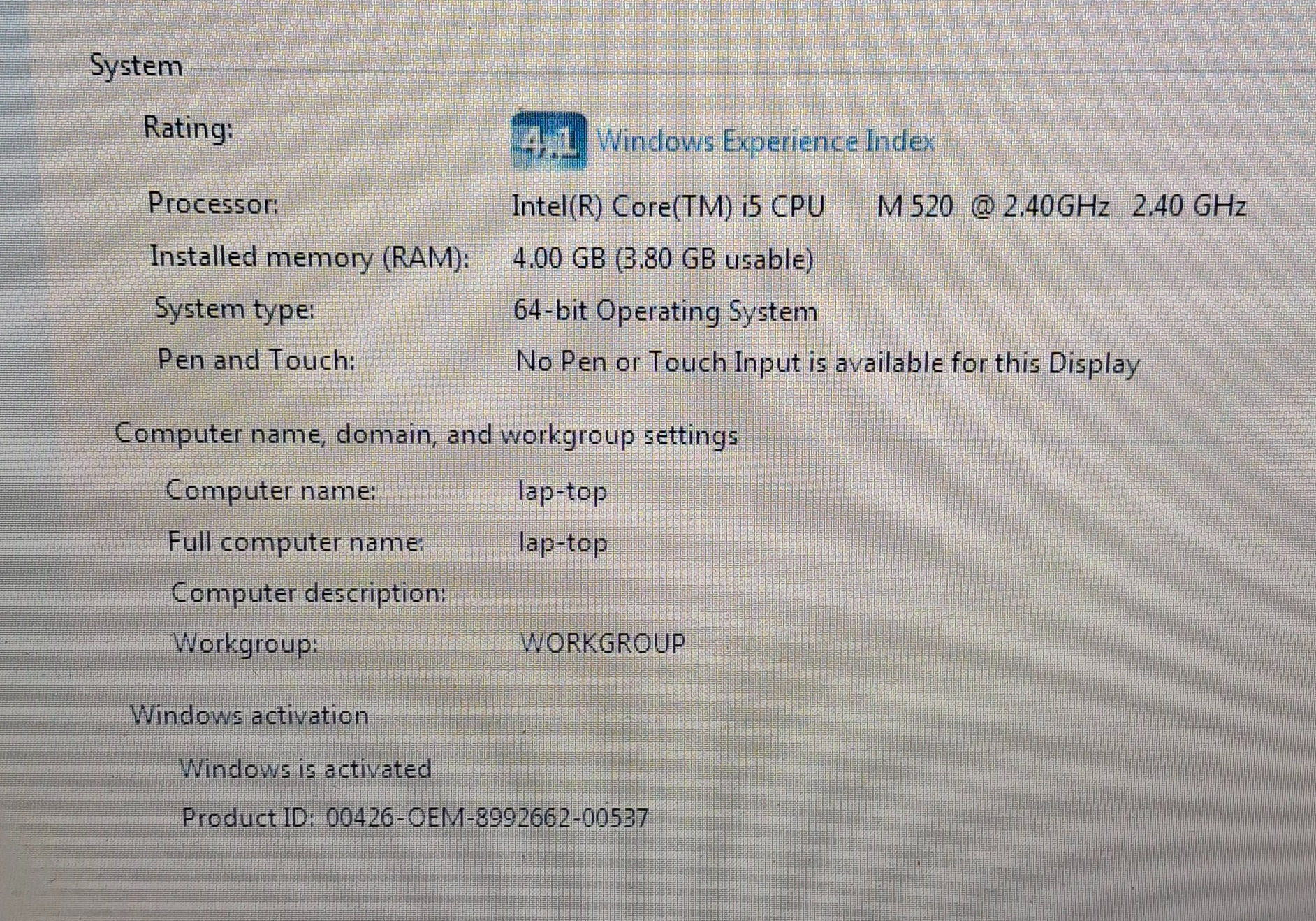Click the Workgroup label
The height and width of the screenshot is (921, 1316).
(x=246, y=643)
